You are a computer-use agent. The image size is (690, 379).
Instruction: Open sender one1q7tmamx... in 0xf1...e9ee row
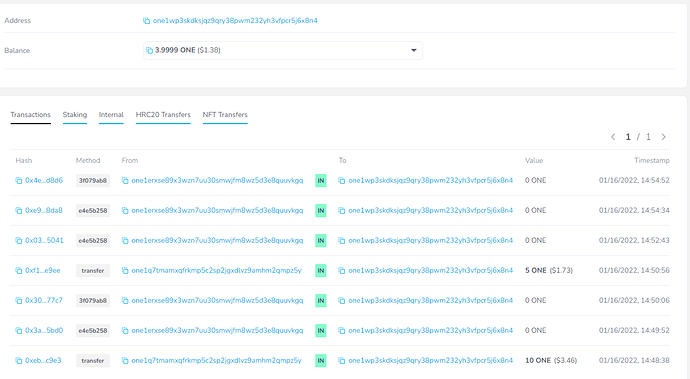217,270
